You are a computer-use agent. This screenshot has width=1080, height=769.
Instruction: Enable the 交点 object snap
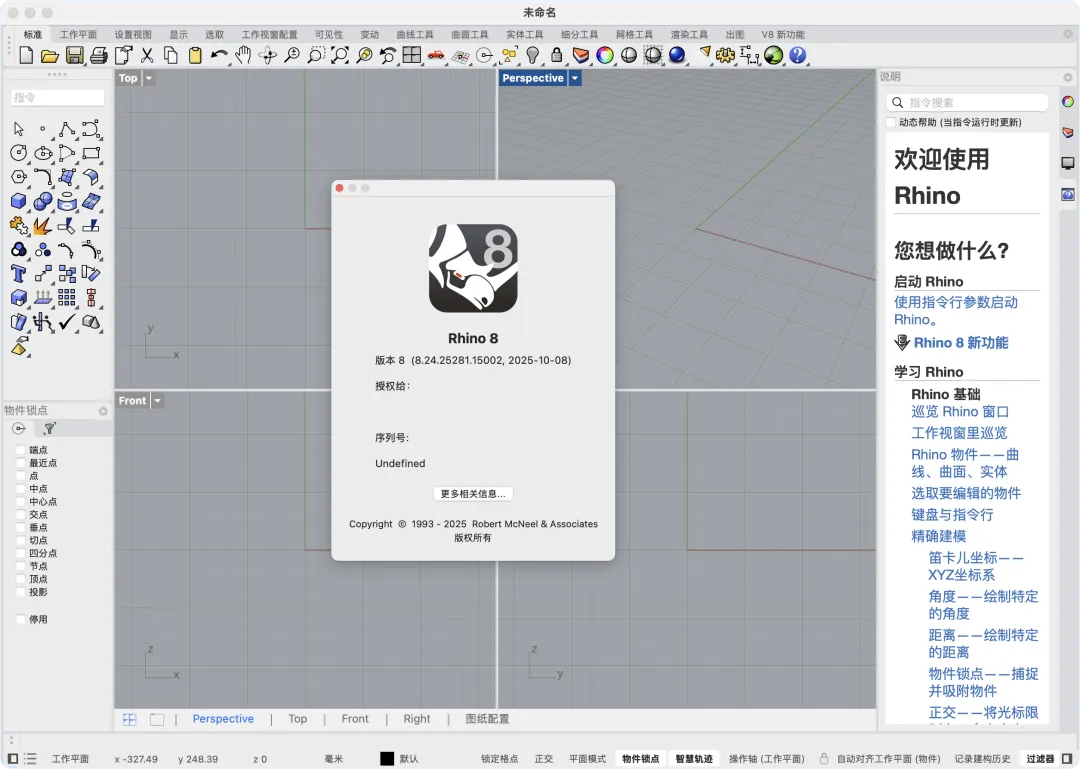(x=21, y=515)
